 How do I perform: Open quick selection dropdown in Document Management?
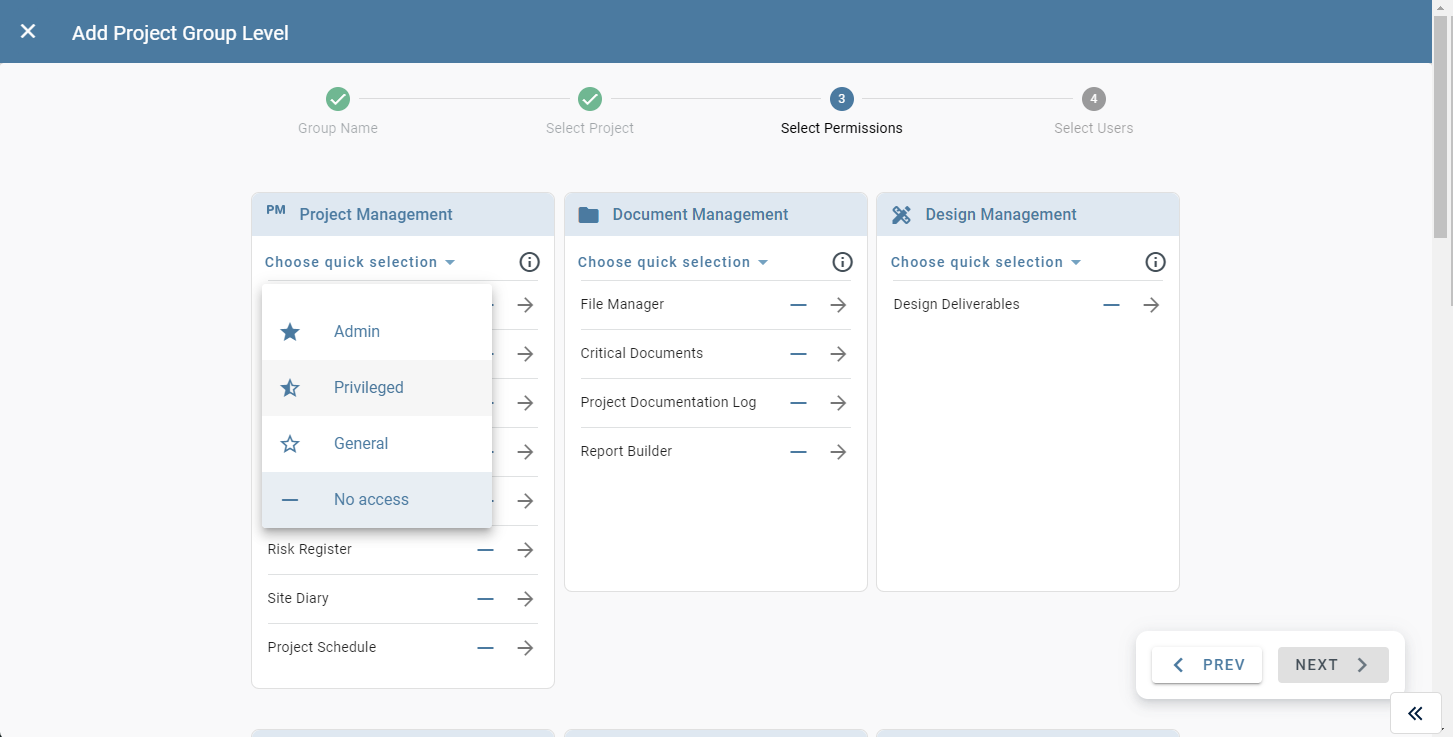673,261
